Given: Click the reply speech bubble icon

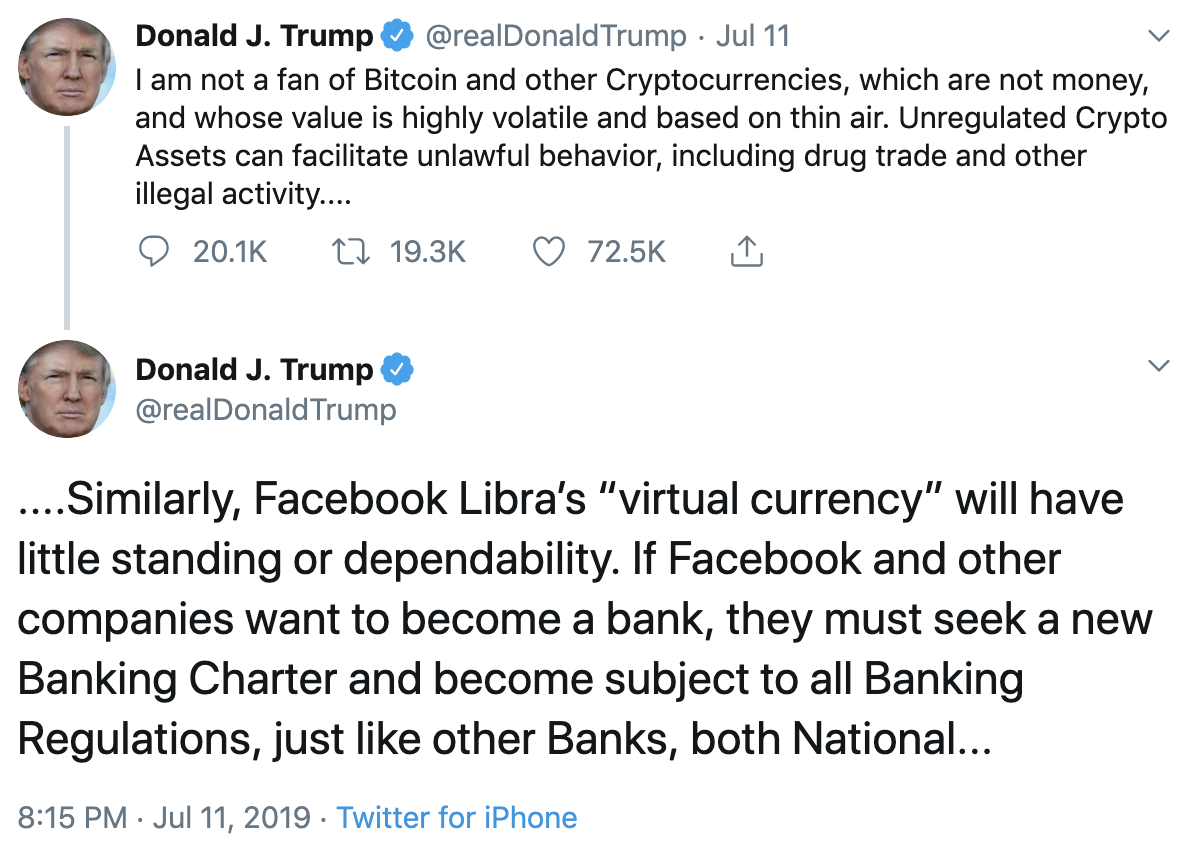Looking at the screenshot, I should 152,252.
